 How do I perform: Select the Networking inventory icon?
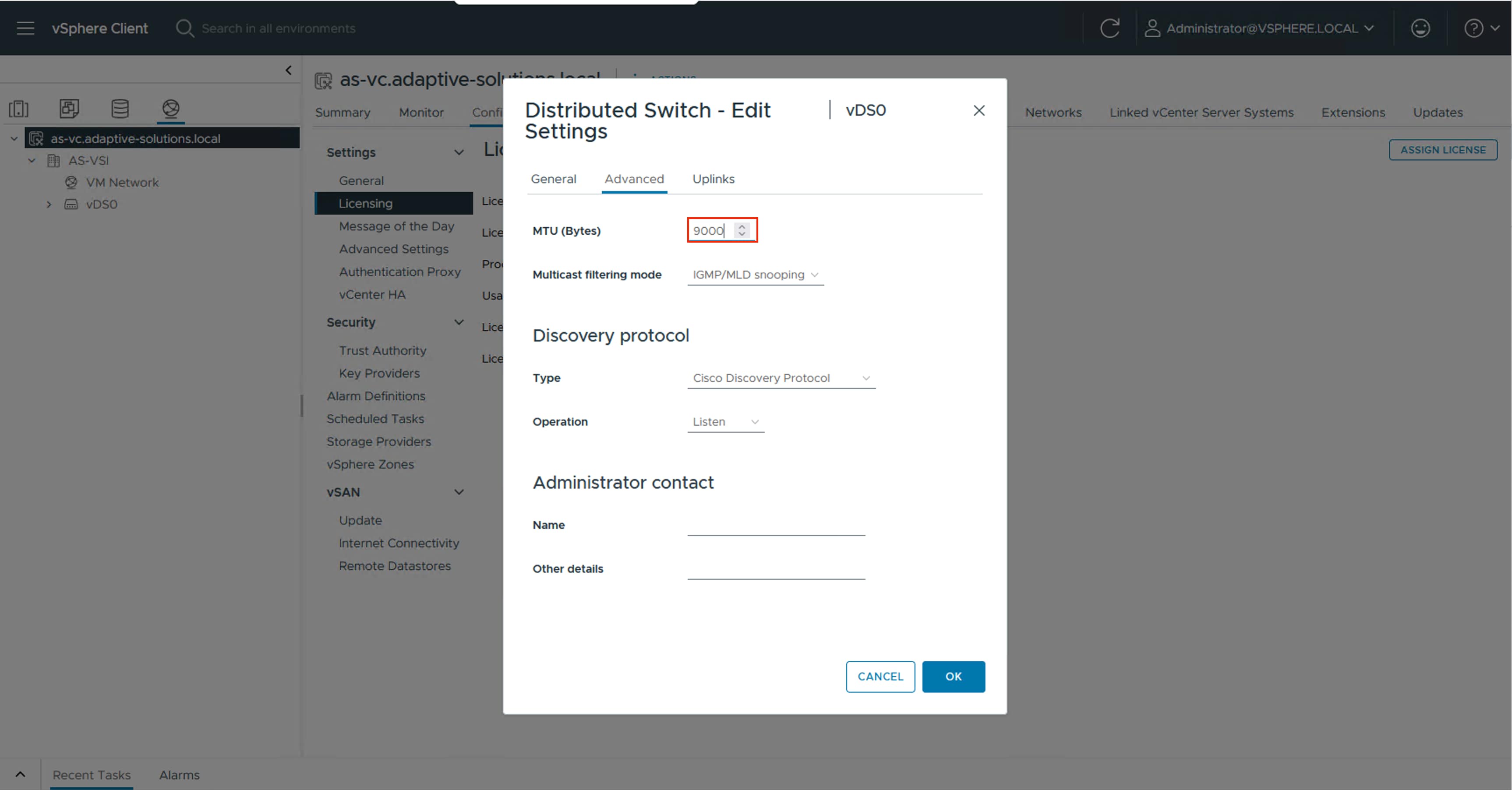point(170,109)
